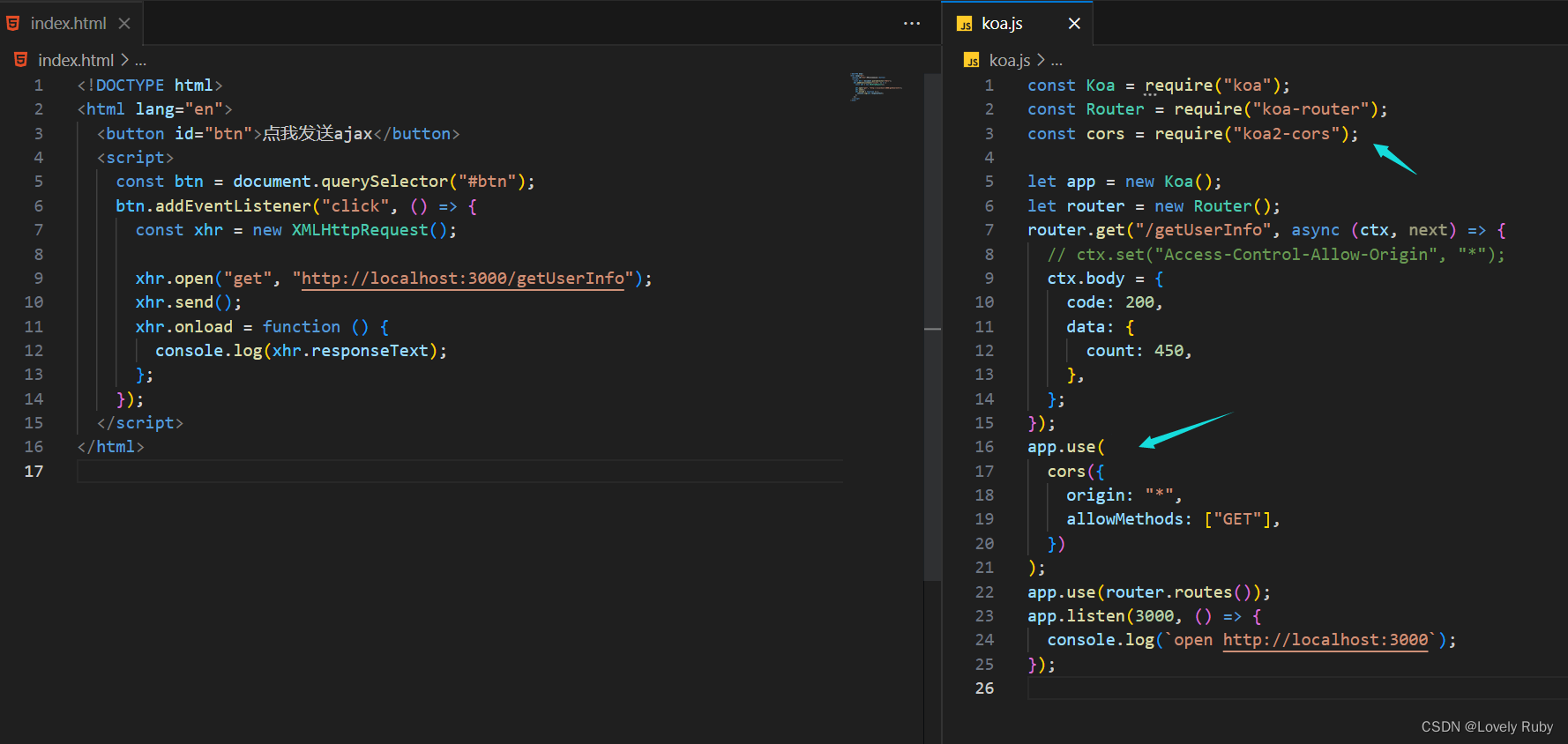Click the 'koa-router' string in koa.js
This screenshot has height=744, width=1568.
[1311, 109]
